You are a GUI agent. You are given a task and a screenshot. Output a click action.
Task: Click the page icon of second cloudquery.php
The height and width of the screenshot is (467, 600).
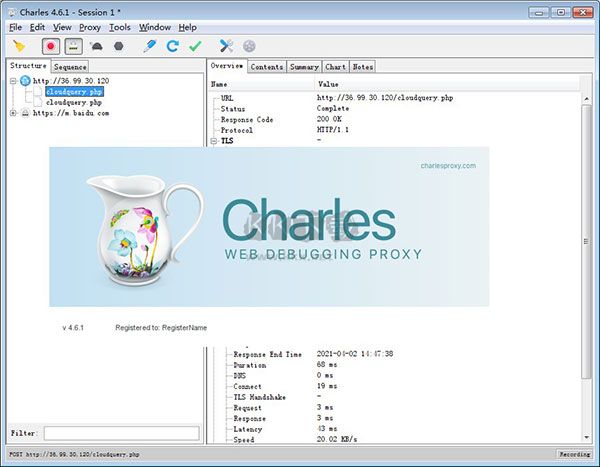[x=38, y=102]
